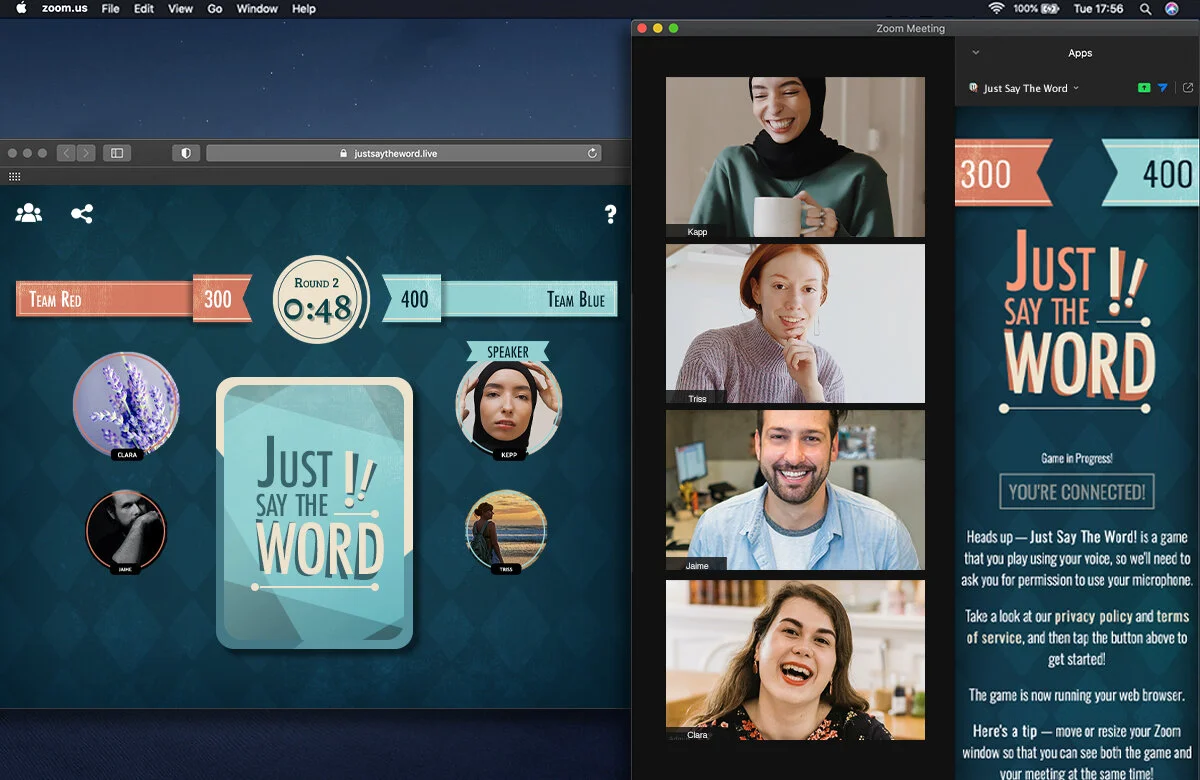This screenshot has width=1200, height=780.
Task: Click the Just Say The Word card
Action: click(x=314, y=512)
